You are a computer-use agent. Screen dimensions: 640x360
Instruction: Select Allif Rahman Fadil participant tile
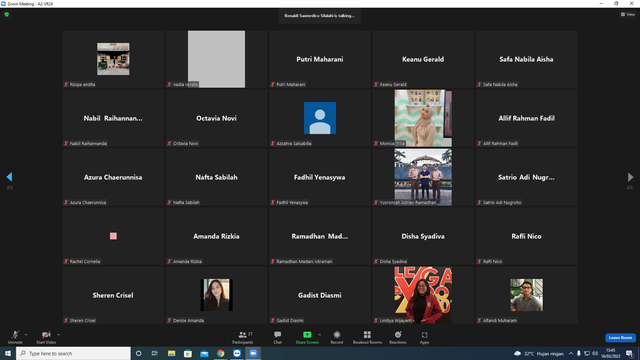[526, 118]
